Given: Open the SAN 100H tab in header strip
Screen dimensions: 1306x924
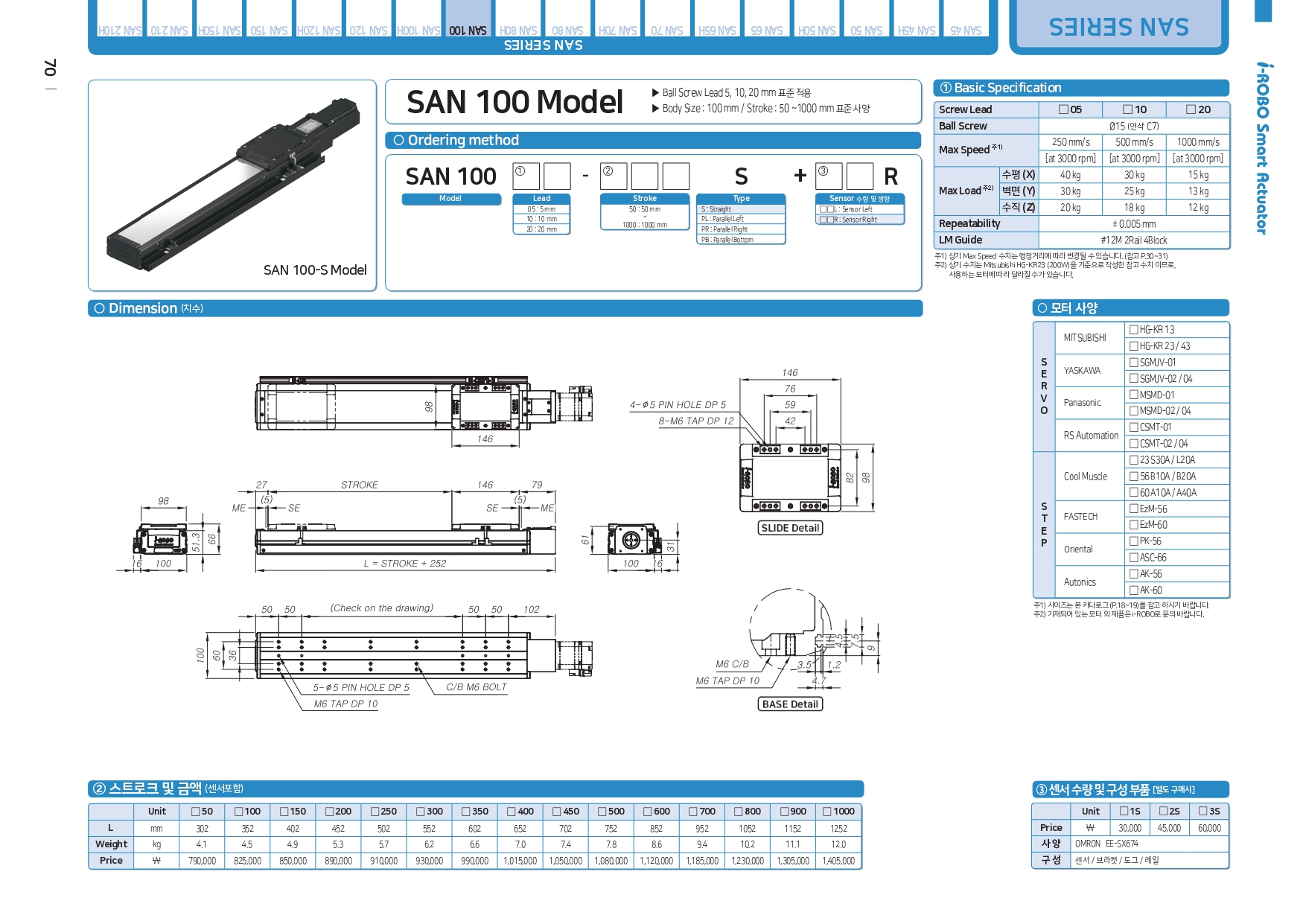Looking at the screenshot, I should 418,19.
